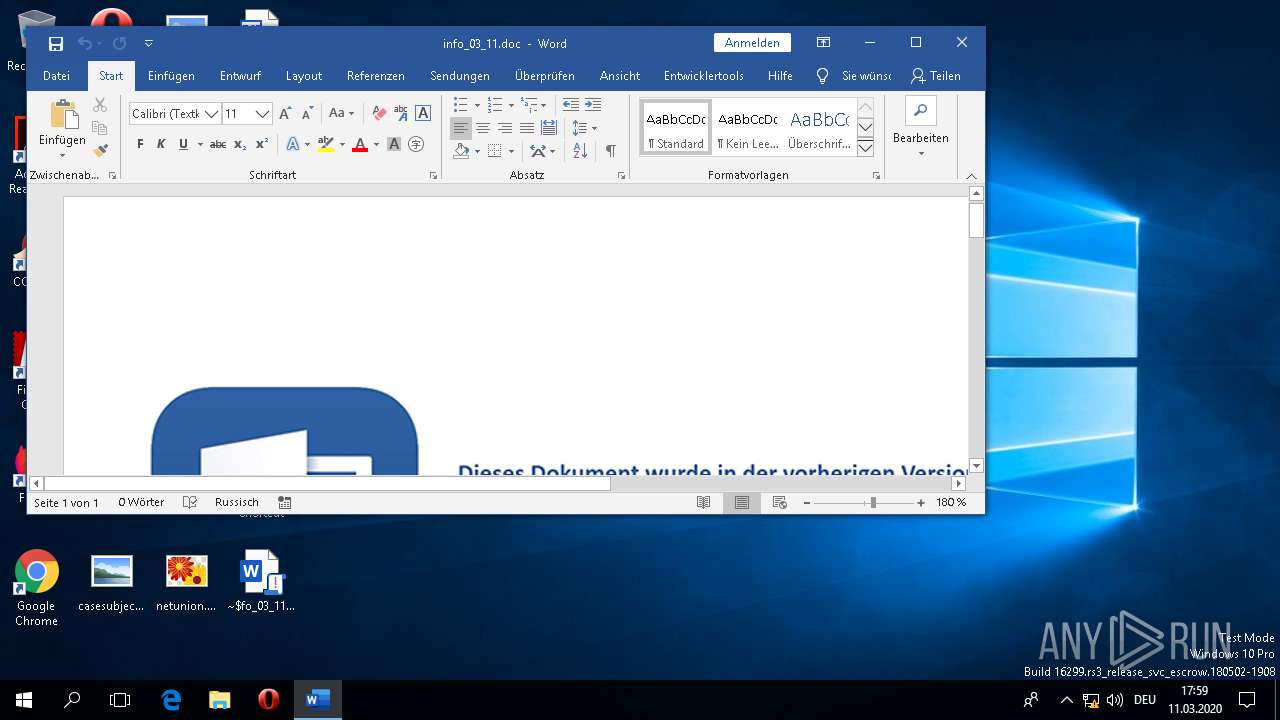1280x720 pixels.
Task: Toggle character border framed A button
Action: click(x=423, y=113)
